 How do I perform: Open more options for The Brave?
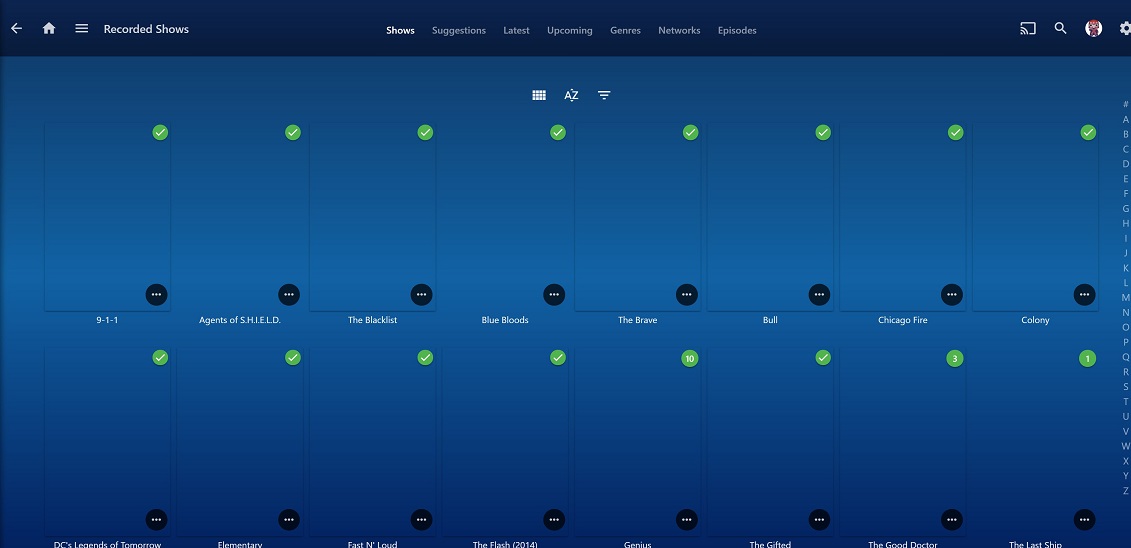click(687, 294)
